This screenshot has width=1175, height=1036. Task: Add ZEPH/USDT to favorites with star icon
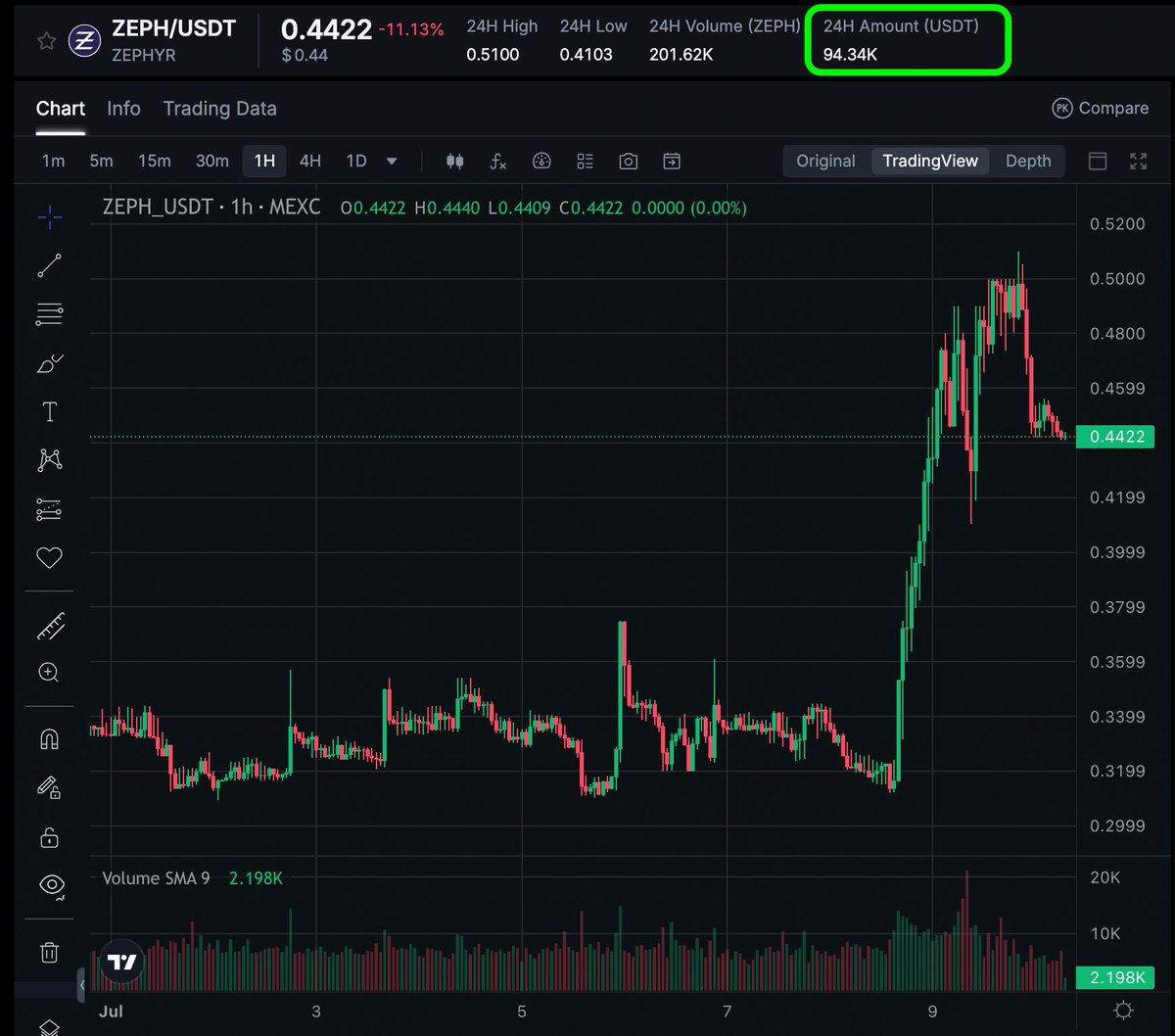pyautogui.click(x=45, y=41)
